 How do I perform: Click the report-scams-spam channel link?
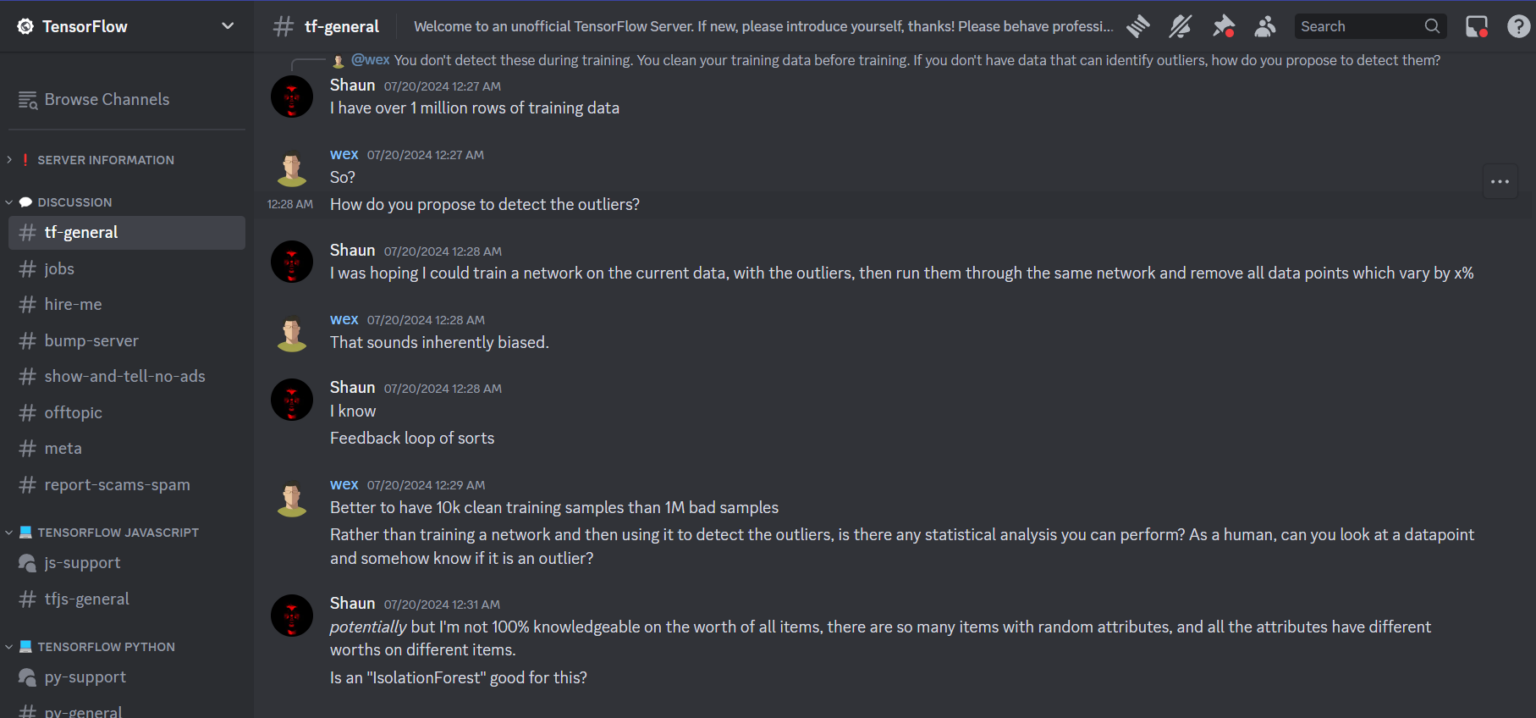point(117,484)
